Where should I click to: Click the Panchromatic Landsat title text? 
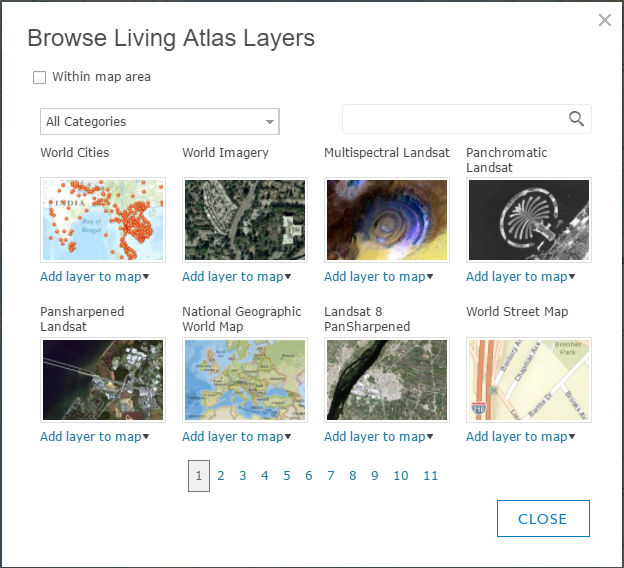pyautogui.click(x=507, y=160)
